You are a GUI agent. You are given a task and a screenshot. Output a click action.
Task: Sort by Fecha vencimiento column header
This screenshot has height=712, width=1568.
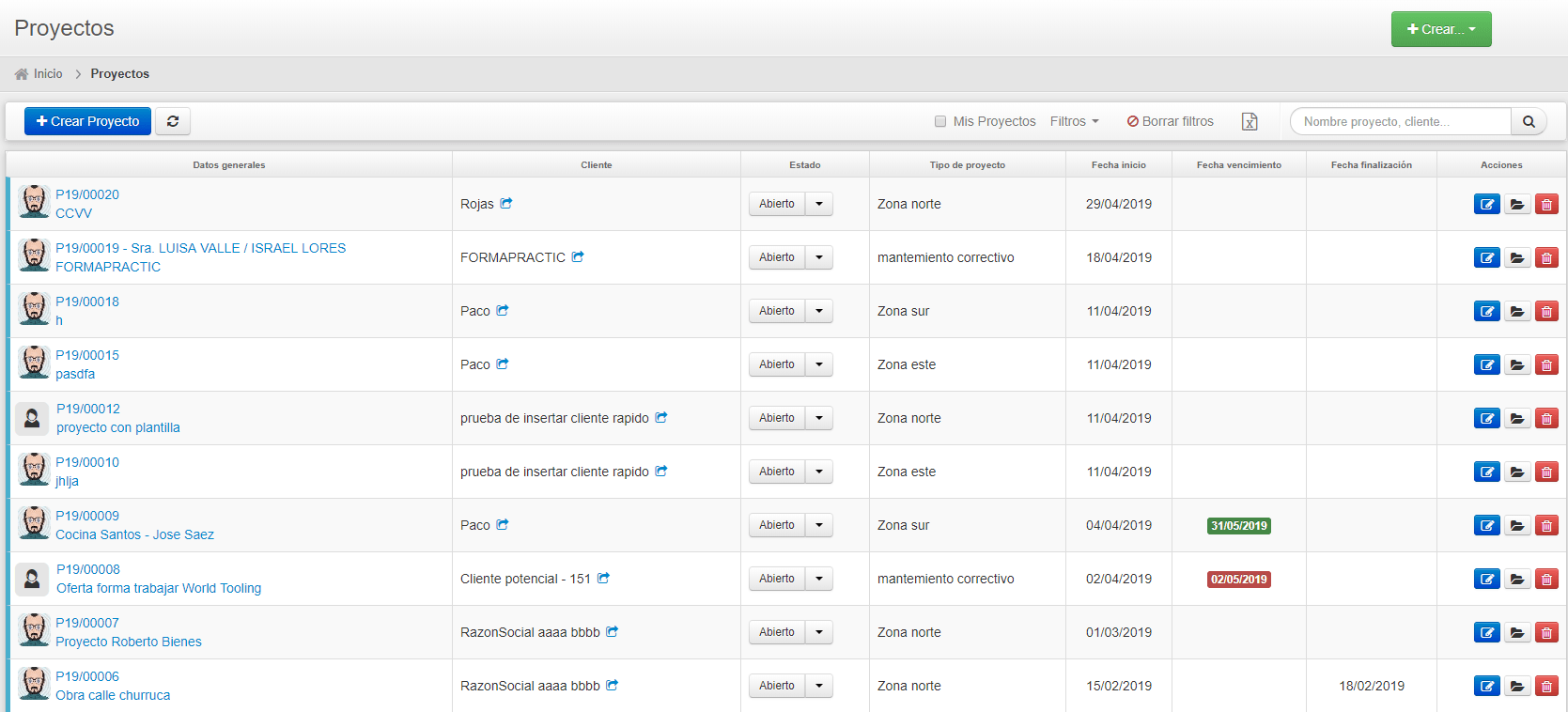1239,164
